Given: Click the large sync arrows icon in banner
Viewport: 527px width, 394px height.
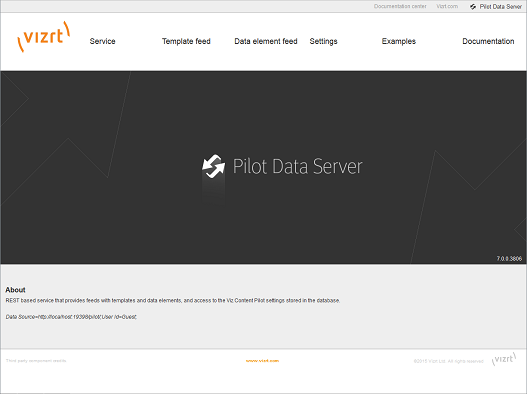Looking at the screenshot, I should click(213, 166).
